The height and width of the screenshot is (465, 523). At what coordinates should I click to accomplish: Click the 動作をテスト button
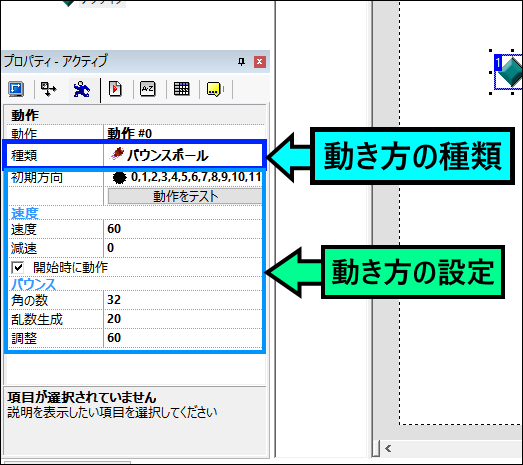pos(185,196)
